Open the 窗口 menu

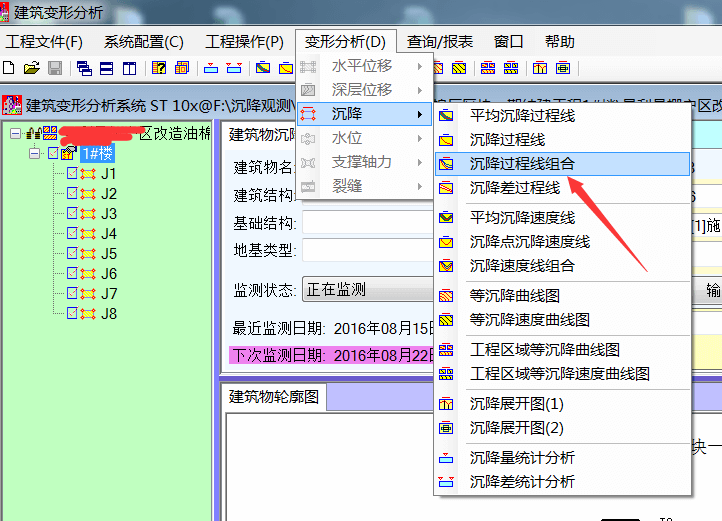pyautogui.click(x=508, y=42)
